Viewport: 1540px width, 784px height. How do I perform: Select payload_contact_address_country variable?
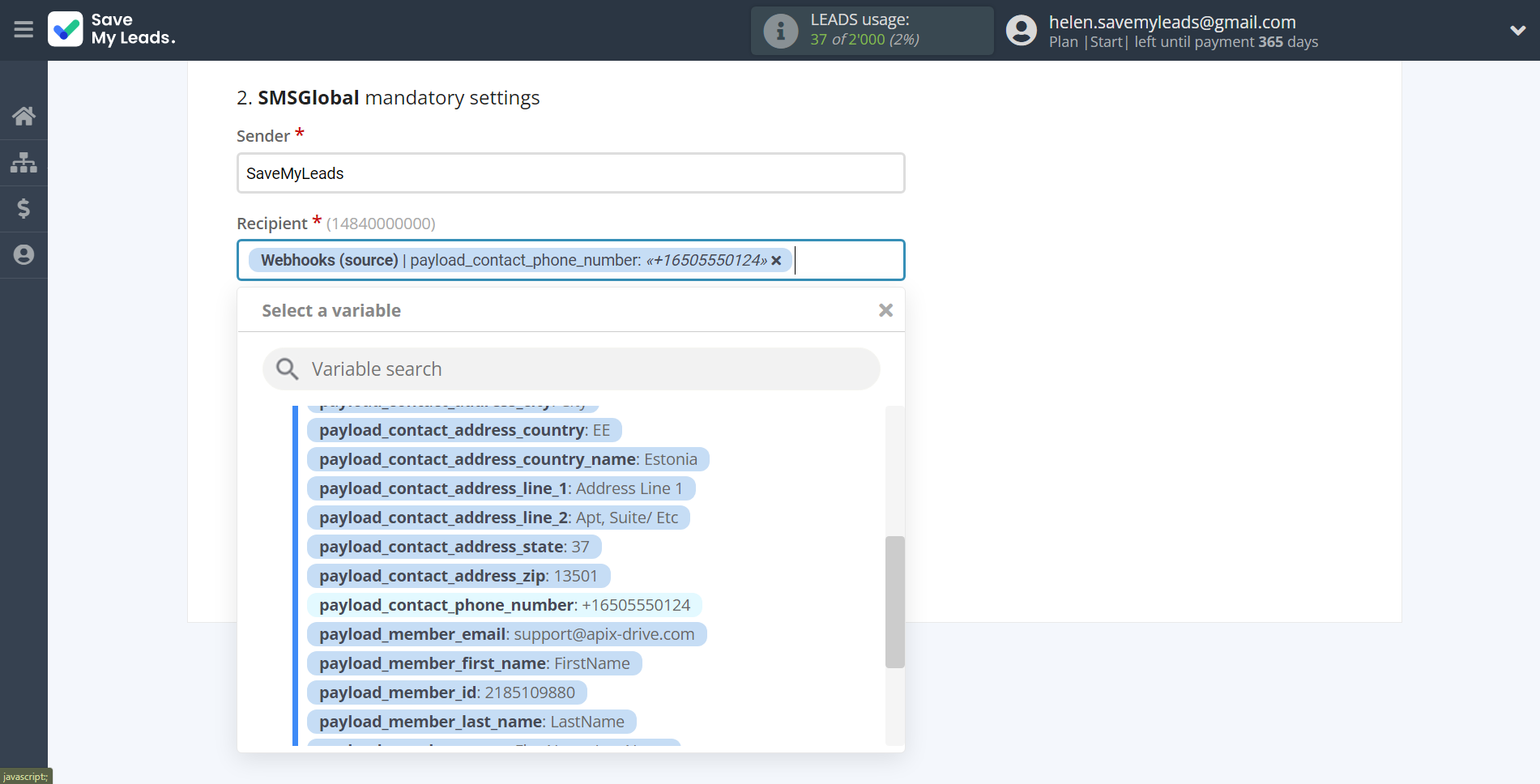click(464, 430)
